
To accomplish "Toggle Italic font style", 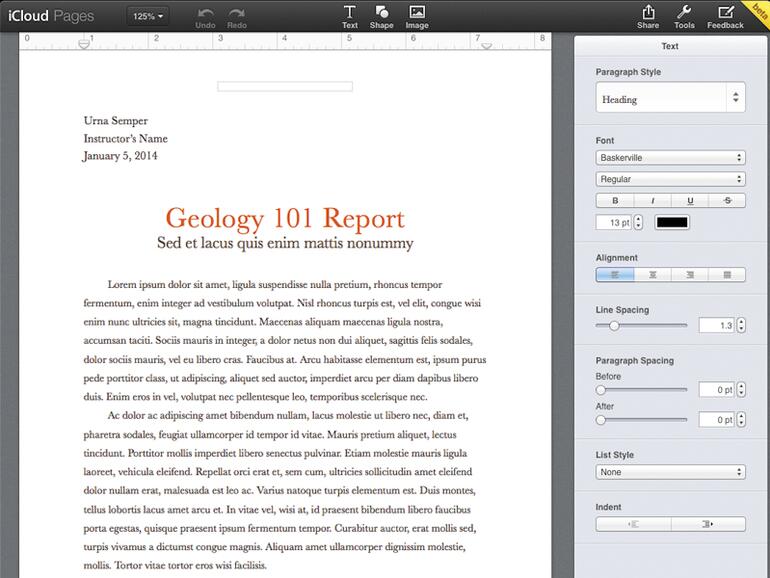I will (x=652, y=201).
